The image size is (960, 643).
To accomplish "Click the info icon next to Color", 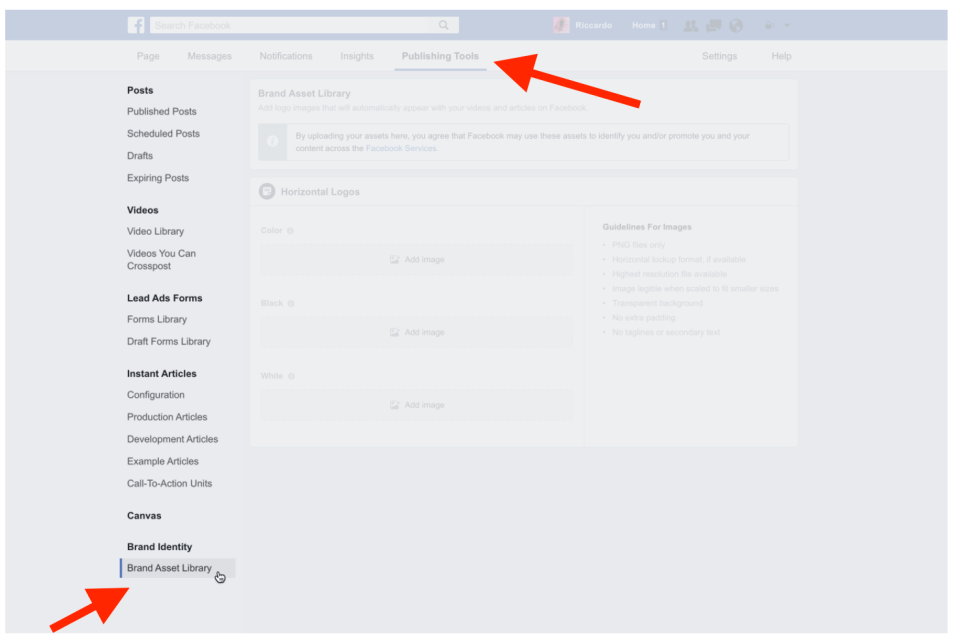I will point(291,231).
